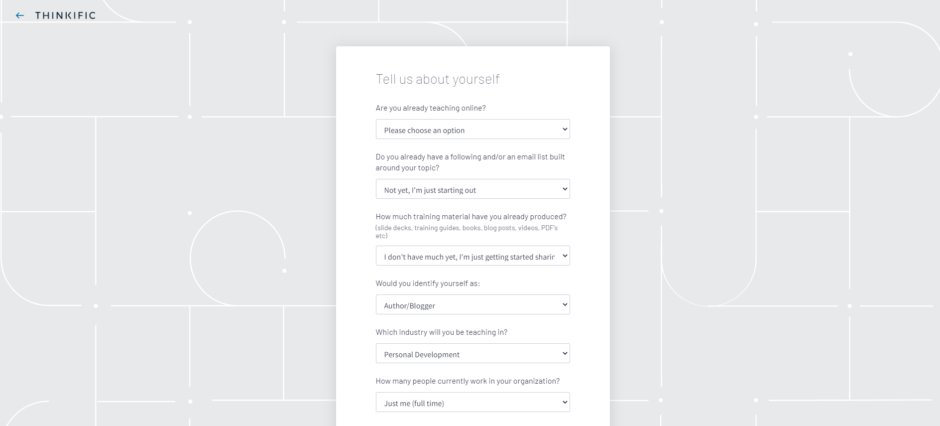Click the Thinkific logo
The width and height of the screenshot is (940, 426).
65,16
